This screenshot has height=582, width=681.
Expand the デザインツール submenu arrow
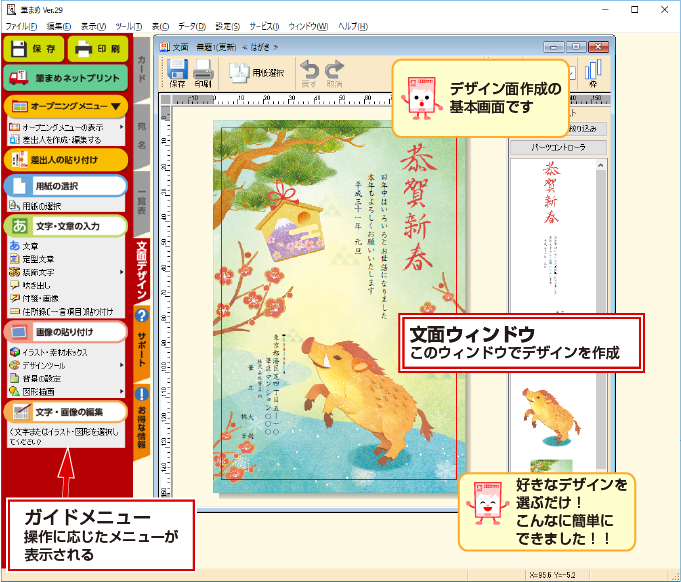tap(122, 366)
